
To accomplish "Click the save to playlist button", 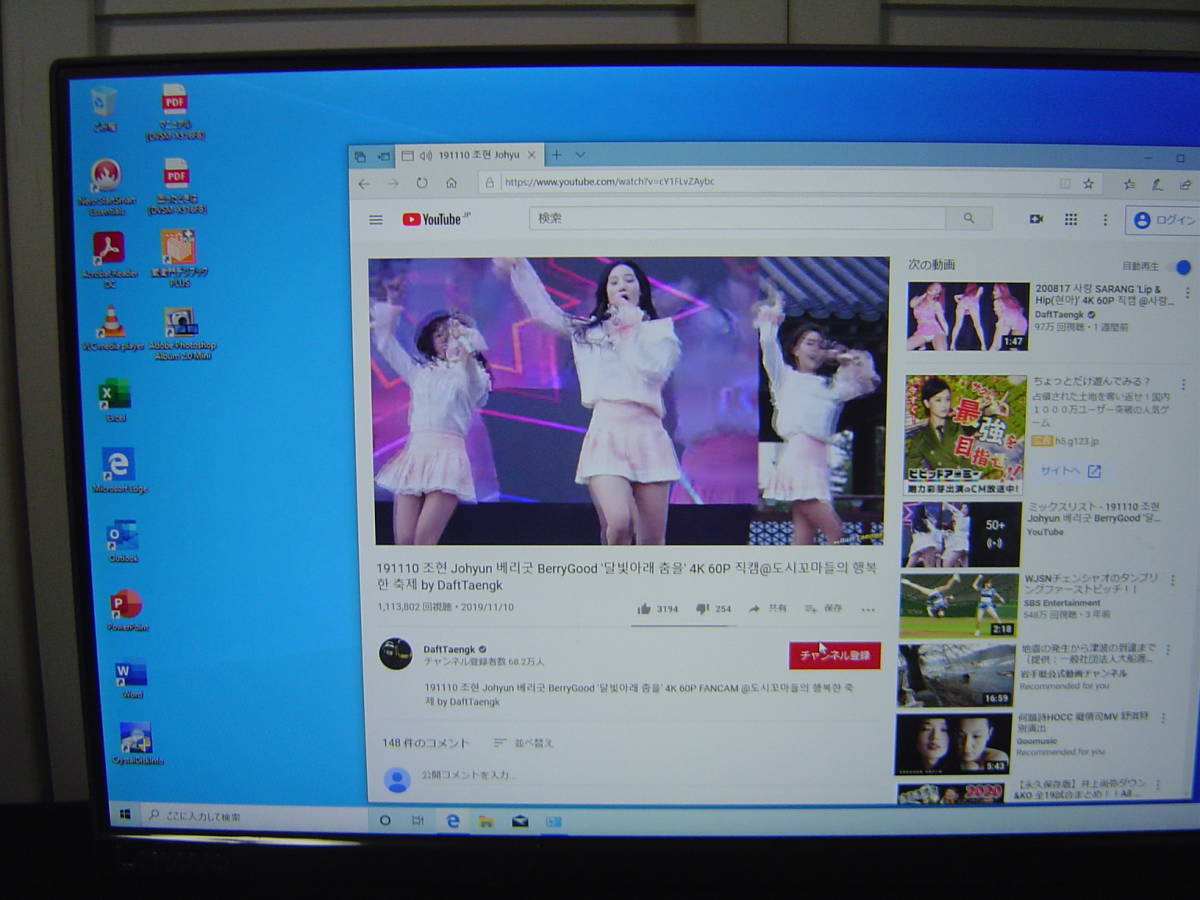I will pos(823,608).
